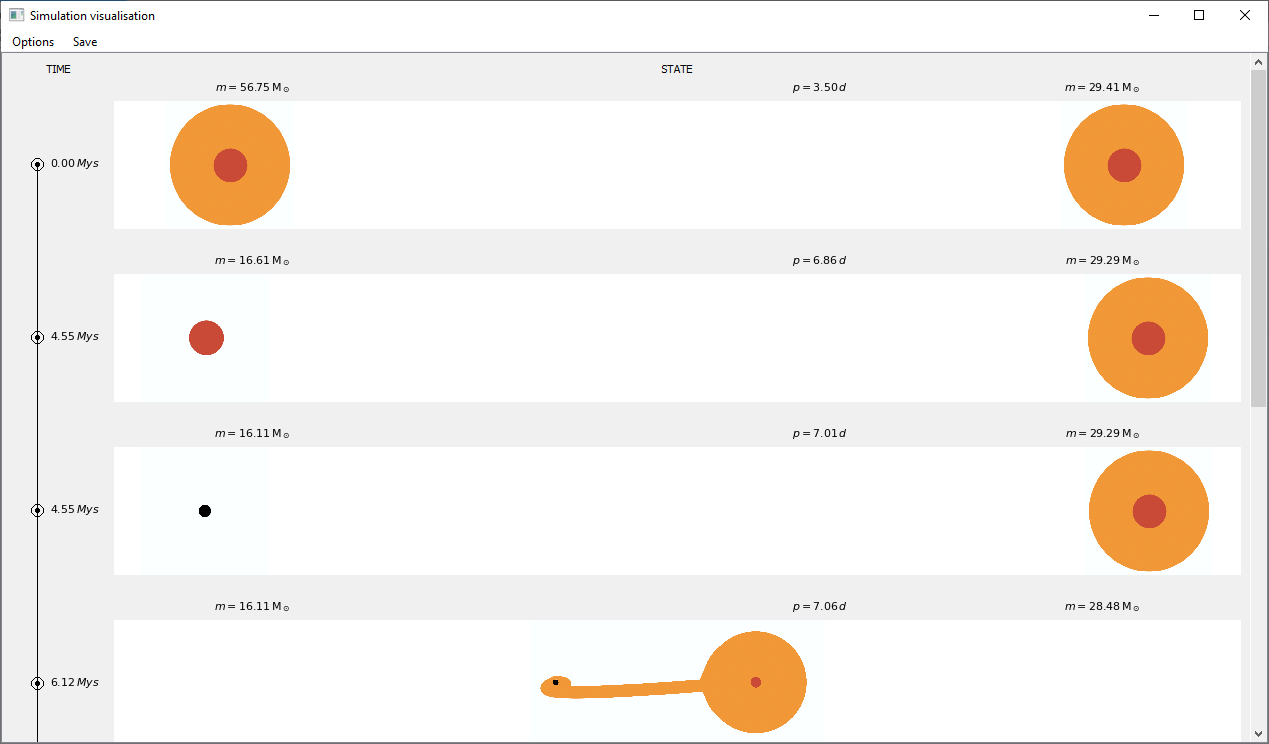Click the TIME column header
The image size is (1269, 744).
(58, 70)
